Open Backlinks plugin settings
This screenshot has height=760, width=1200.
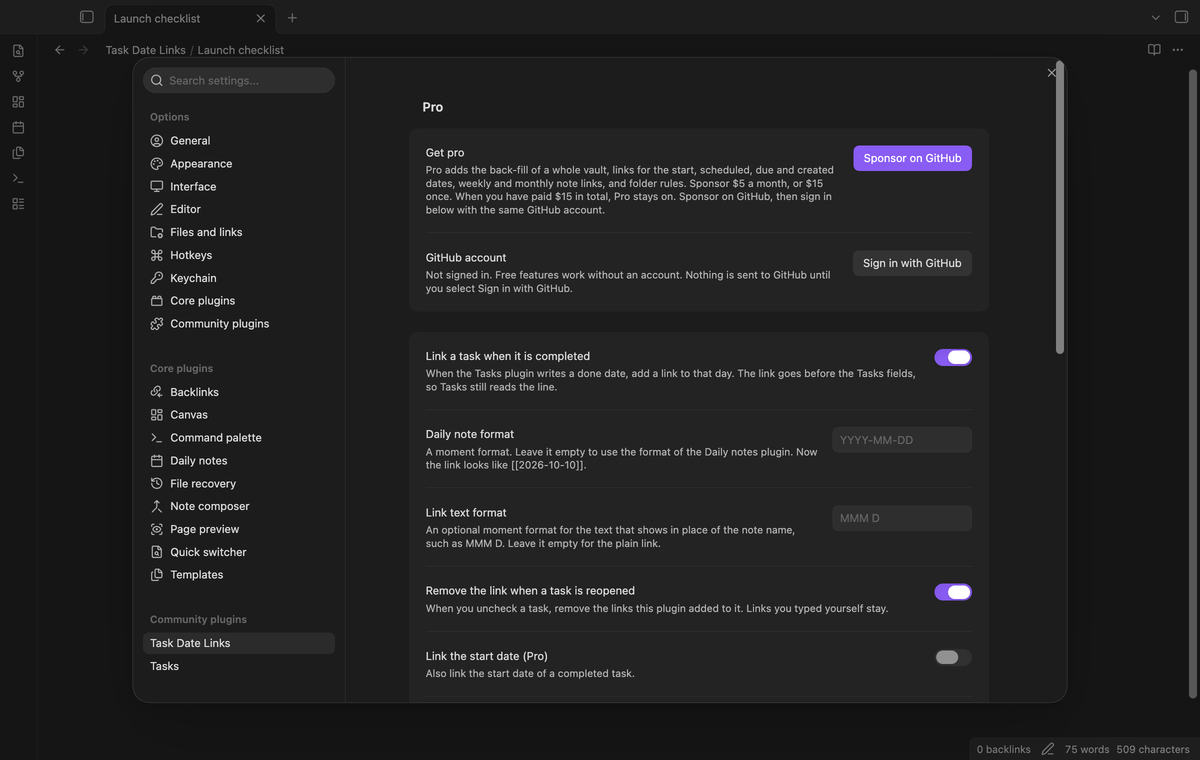[x=239, y=392]
